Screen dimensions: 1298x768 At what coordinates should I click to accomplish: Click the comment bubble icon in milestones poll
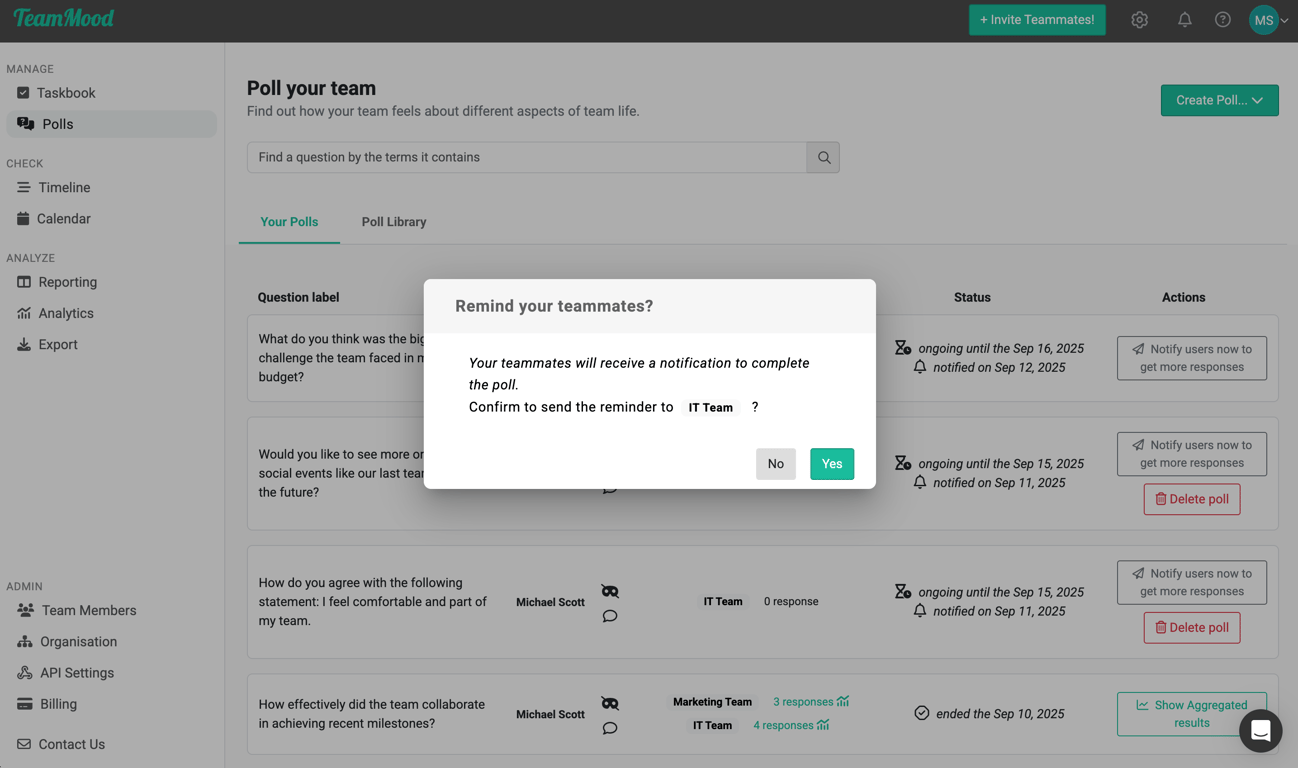click(610, 728)
